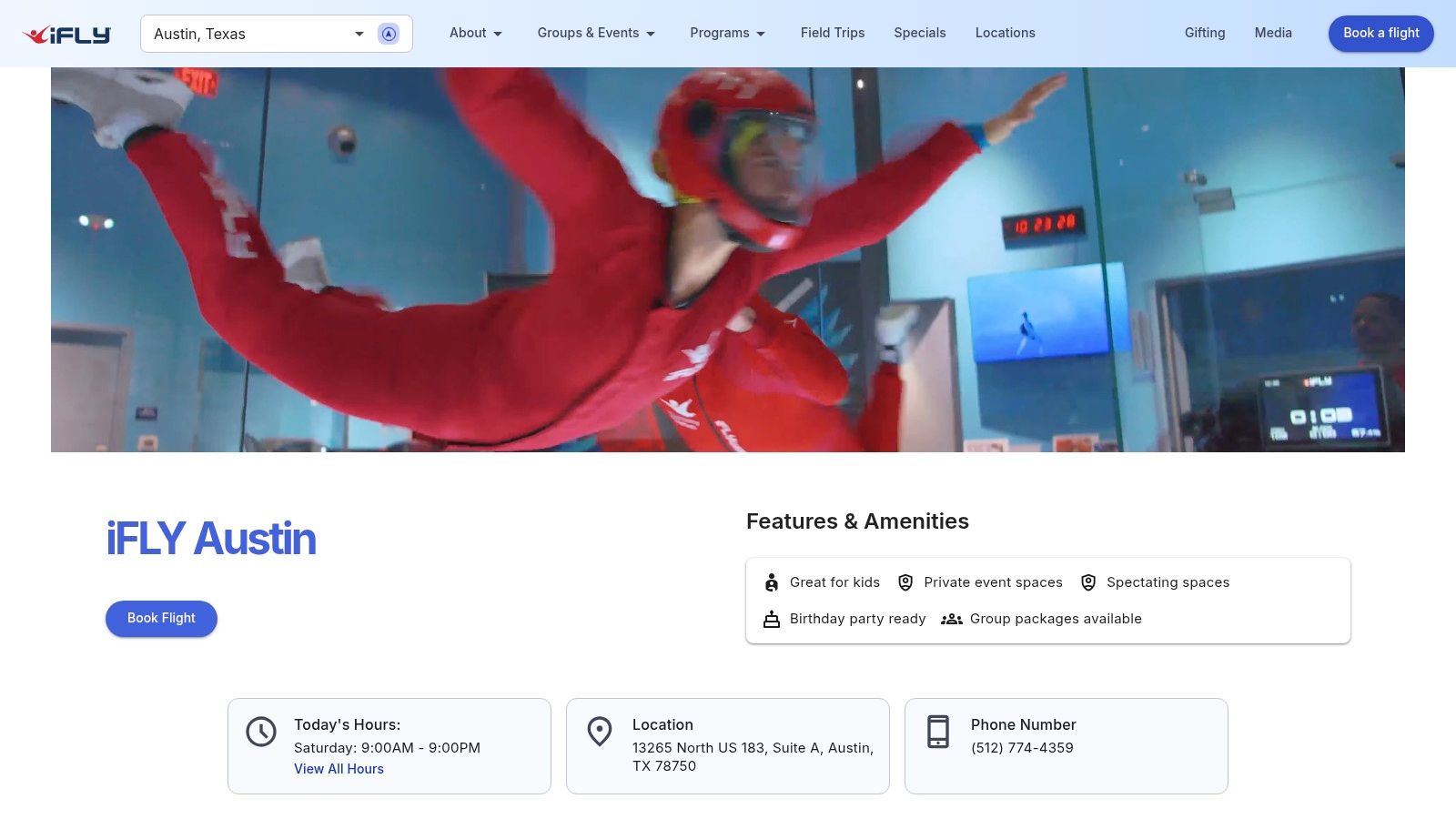1456x819 pixels.
Task: Click the Private event spaces shield icon
Action: tap(905, 582)
